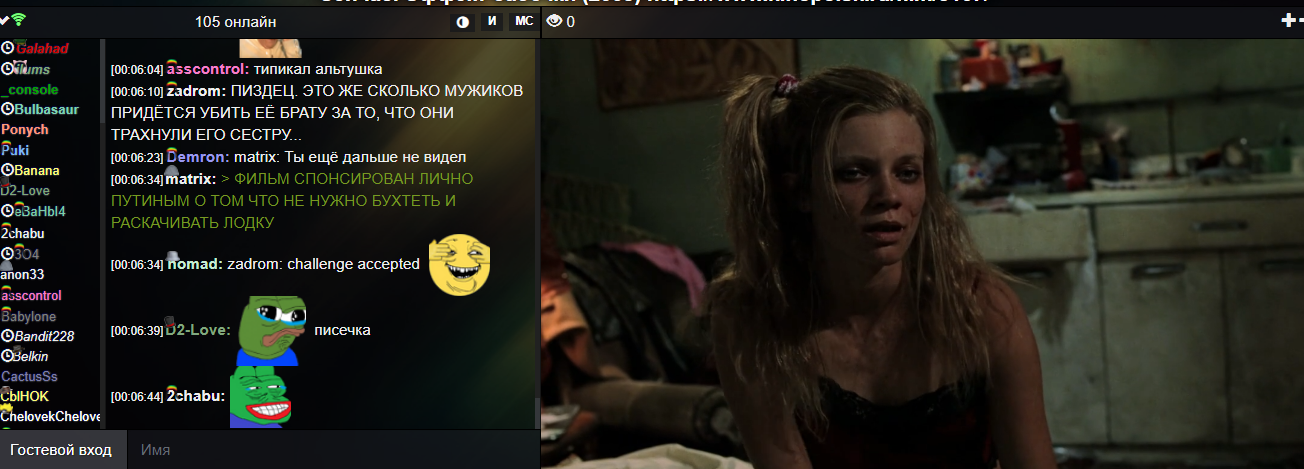Click the timestamp [00:06:10] in chat
This screenshot has height=469, width=1304.
click(x=137, y=92)
